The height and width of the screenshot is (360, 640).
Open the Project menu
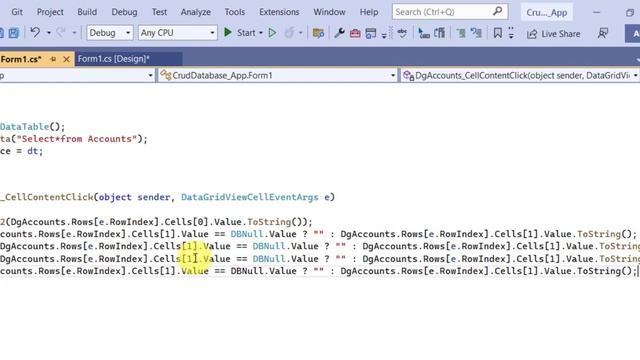coord(50,12)
